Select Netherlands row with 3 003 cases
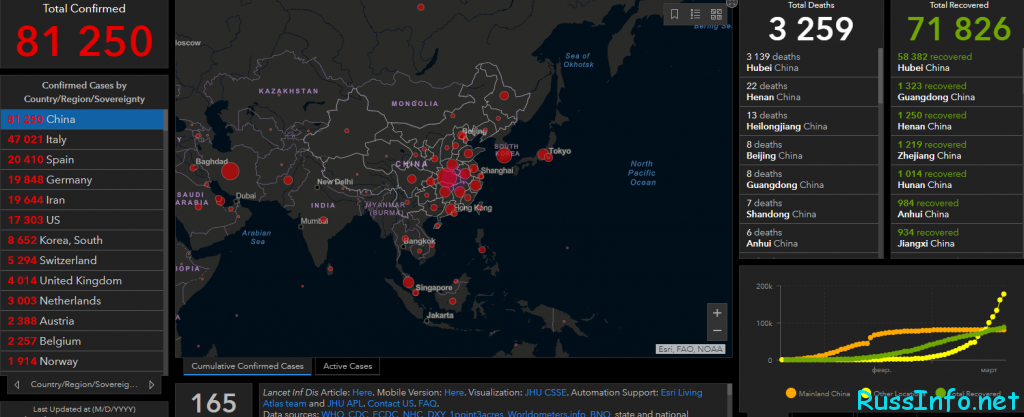1024x417 pixels. 82,301
